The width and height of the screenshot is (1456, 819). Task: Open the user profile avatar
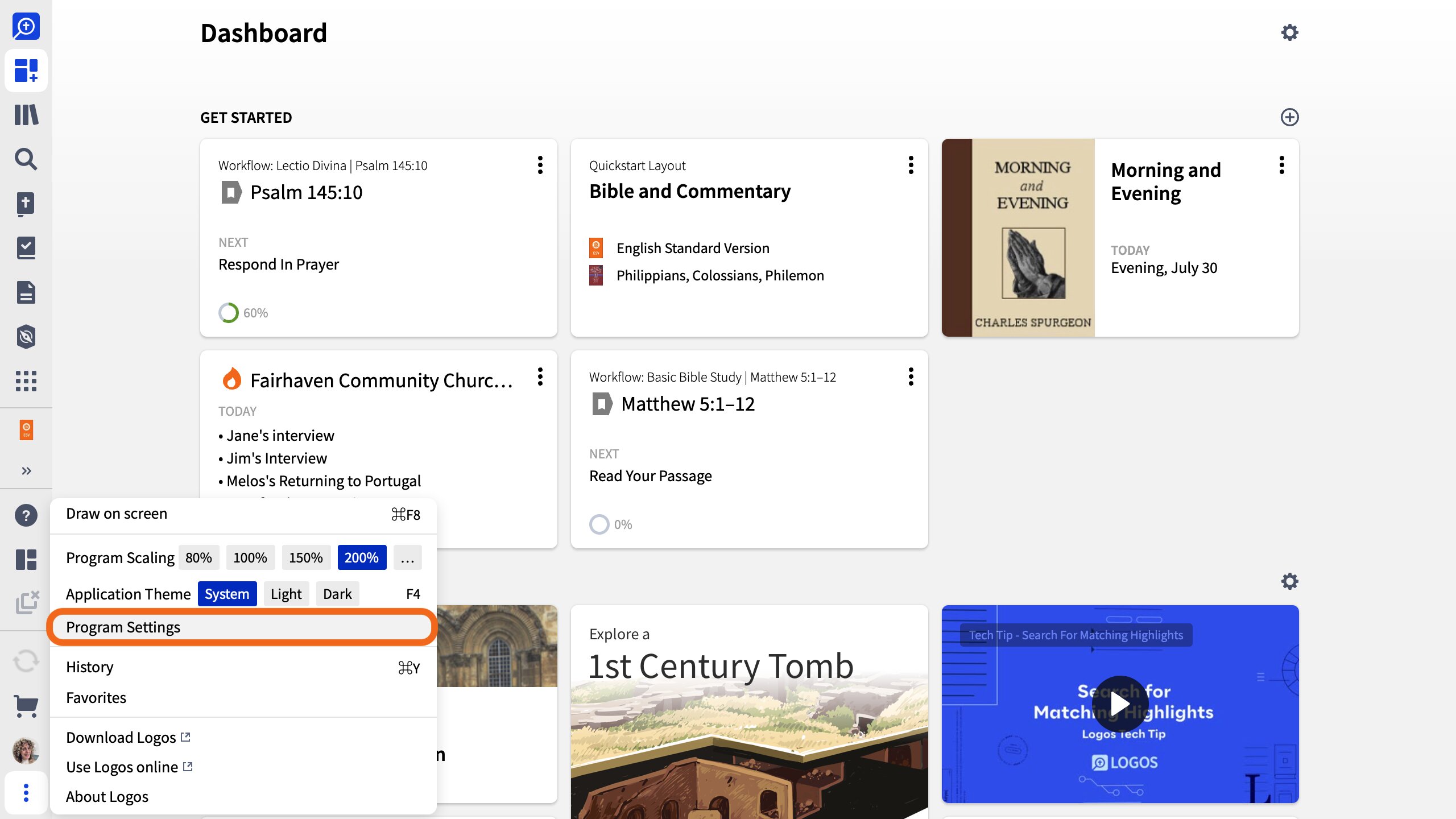click(x=26, y=751)
